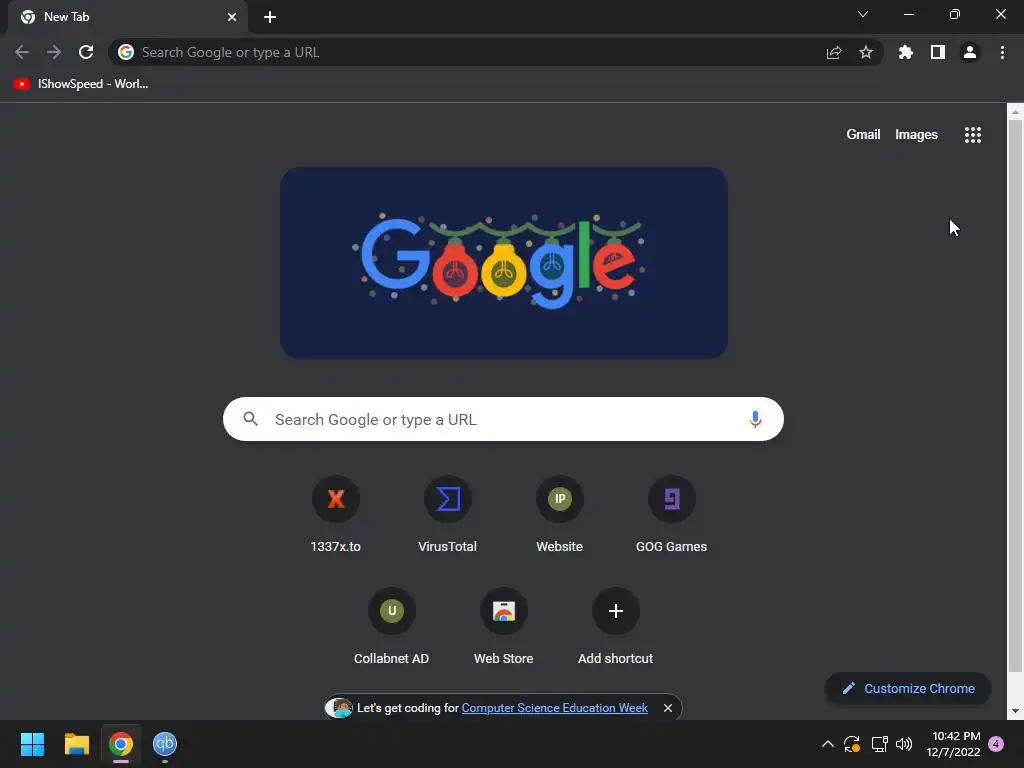Go back using the browser back arrow
Viewport: 1024px width, 768px height.
click(22, 52)
